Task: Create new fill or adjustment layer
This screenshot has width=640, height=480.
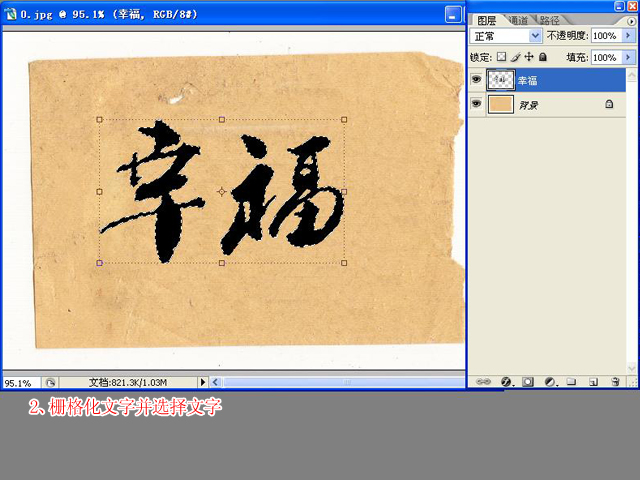Action: coord(549,382)
